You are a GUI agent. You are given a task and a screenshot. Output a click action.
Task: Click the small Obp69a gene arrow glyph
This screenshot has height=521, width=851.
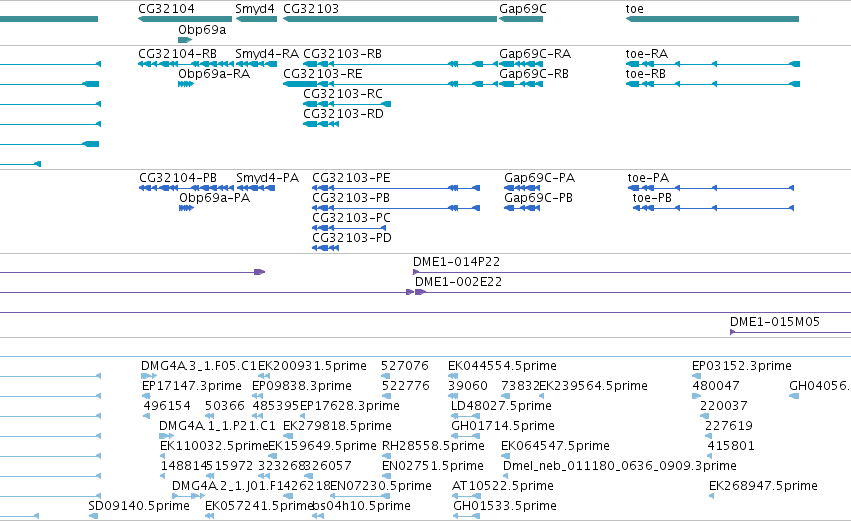(x=185, y=40)
